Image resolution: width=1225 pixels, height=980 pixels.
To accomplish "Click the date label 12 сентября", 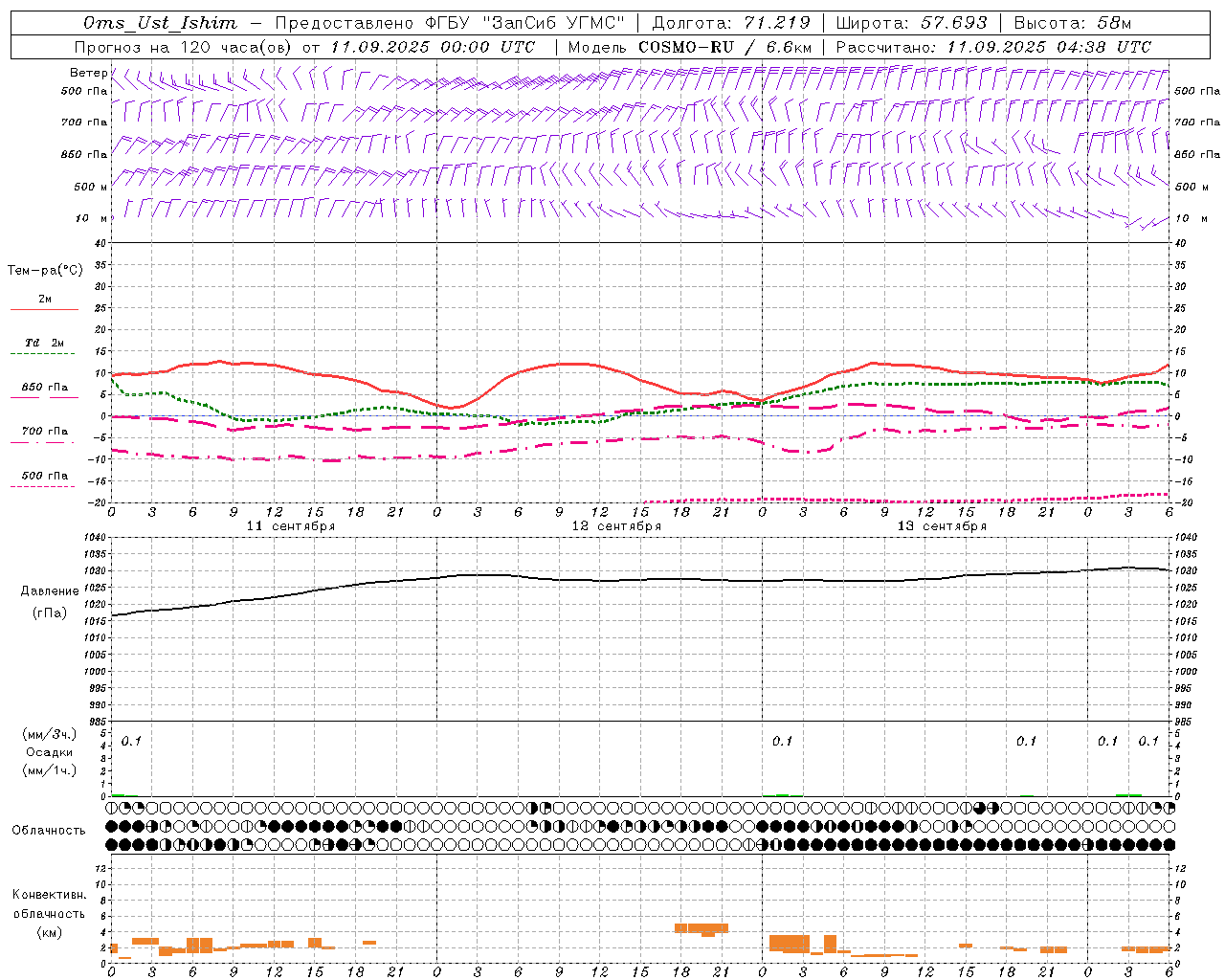I will pos(616,526).
